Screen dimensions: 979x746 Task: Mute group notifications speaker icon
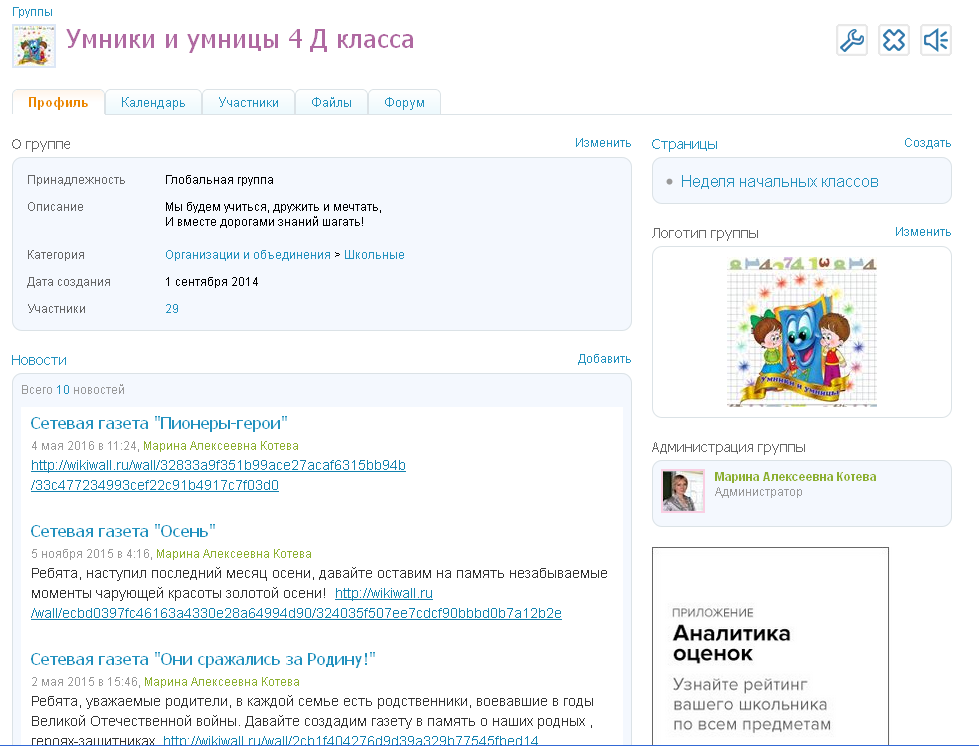(935, 41)
